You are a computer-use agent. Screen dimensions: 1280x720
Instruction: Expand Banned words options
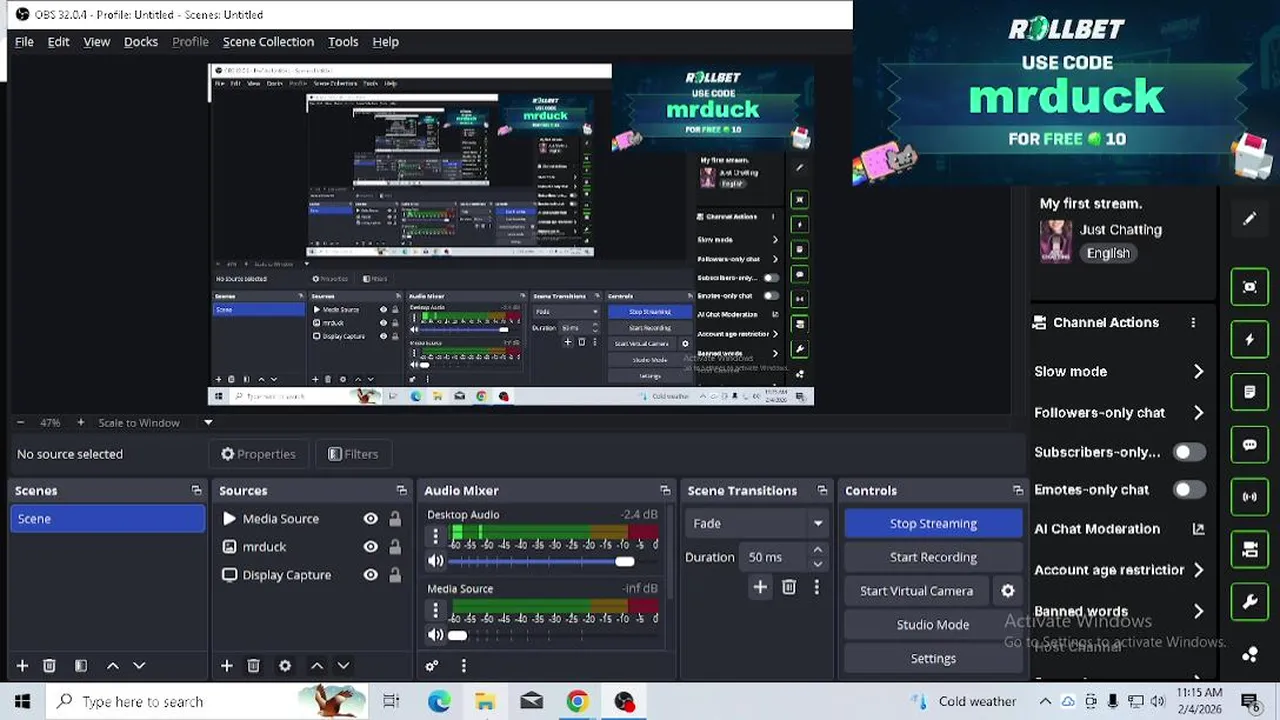pyautogui.click(x=1198, y=611)
